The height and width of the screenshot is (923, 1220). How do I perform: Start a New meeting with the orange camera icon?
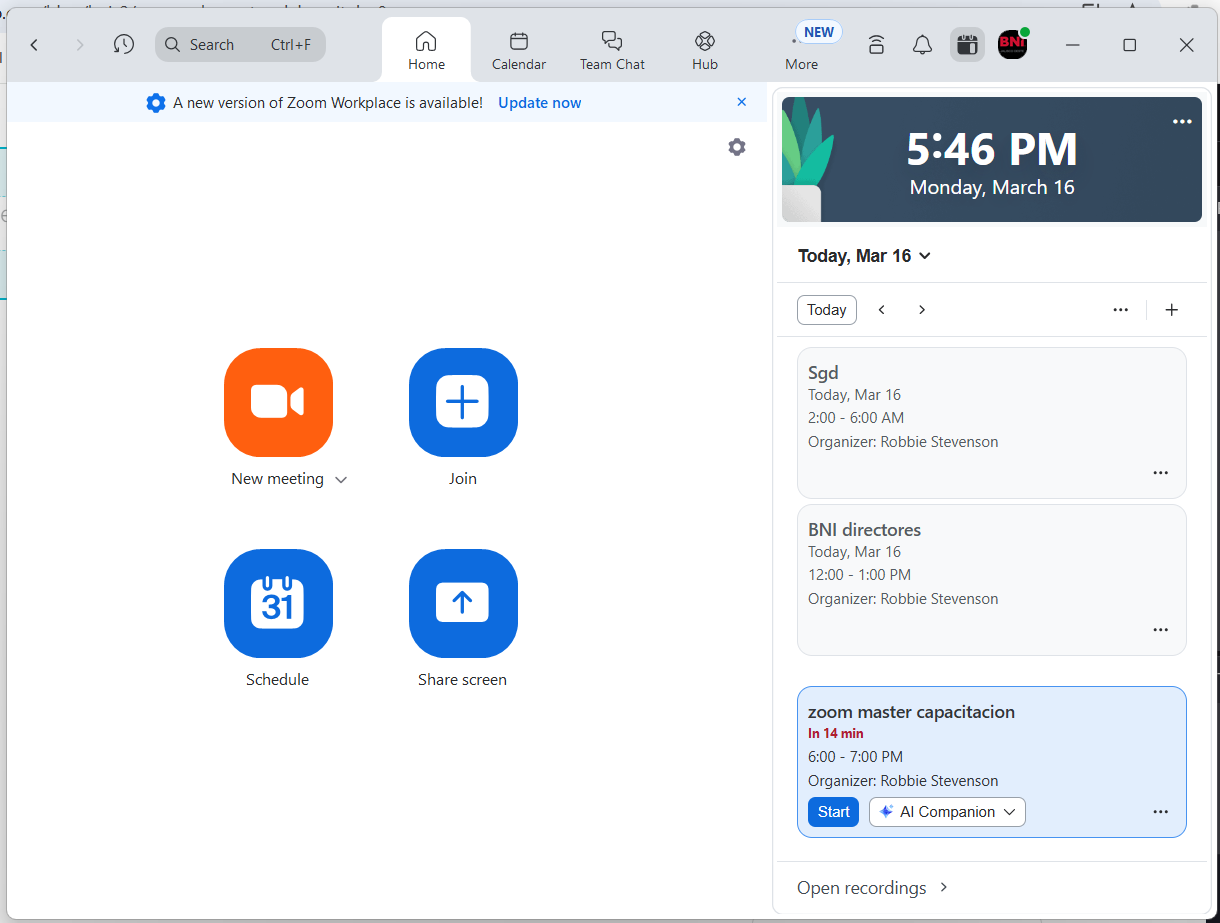[x=278, y=402]
